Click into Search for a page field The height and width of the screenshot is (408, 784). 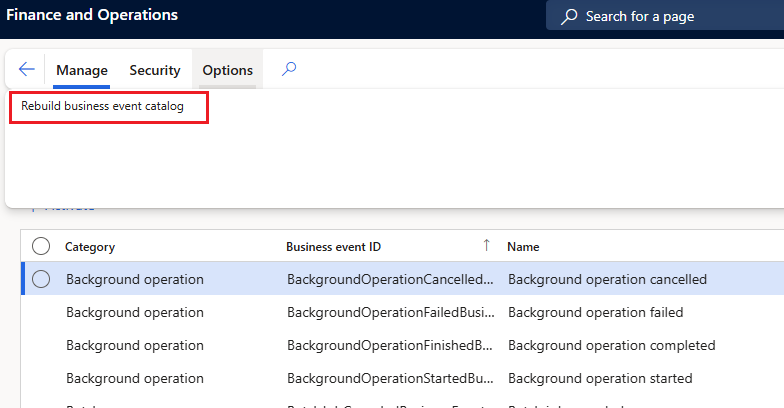(x=665, y=16)
